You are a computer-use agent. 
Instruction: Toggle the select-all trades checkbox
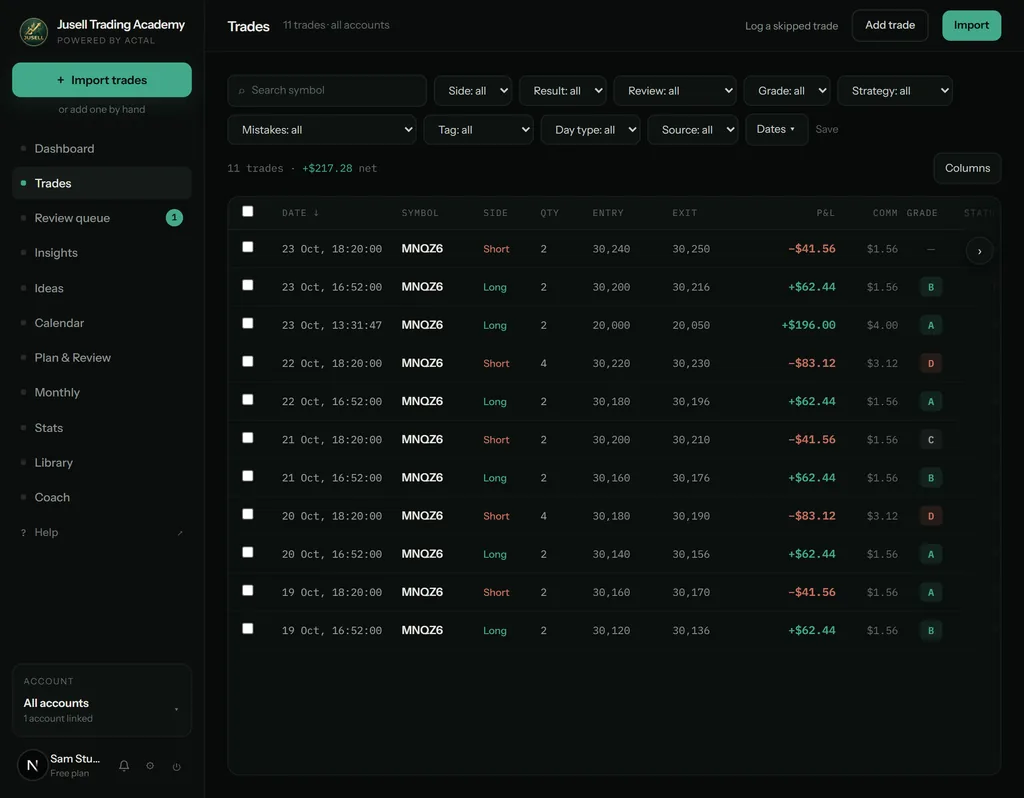[248, 211]
